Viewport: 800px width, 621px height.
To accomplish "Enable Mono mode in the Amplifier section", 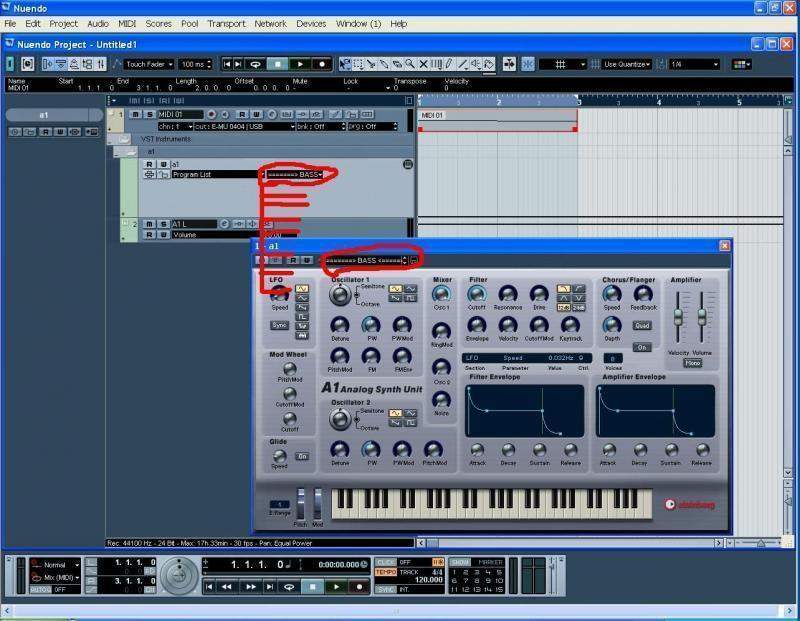I will [x=691, y=362].
